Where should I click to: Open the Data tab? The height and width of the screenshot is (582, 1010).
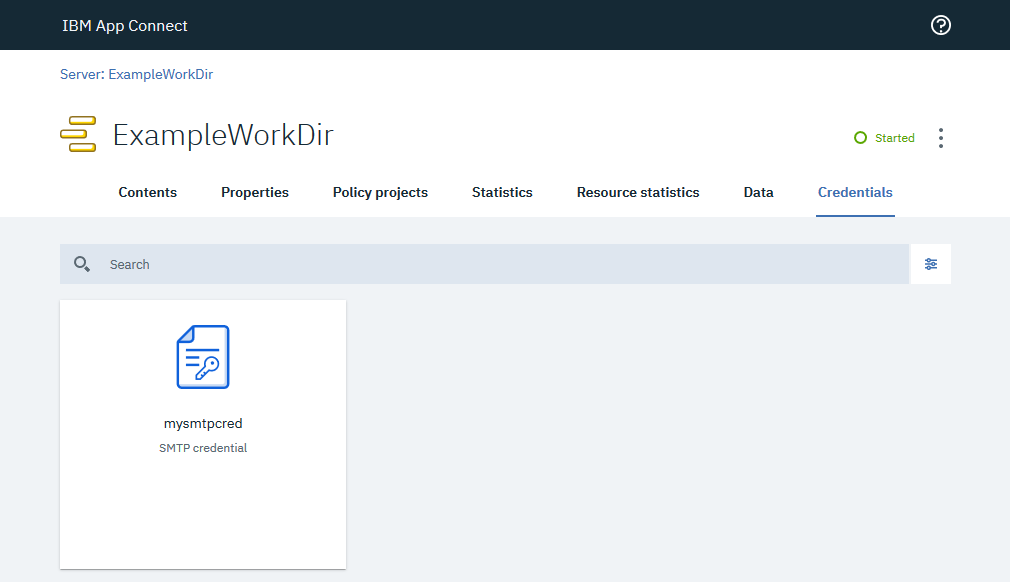(758, 192)
